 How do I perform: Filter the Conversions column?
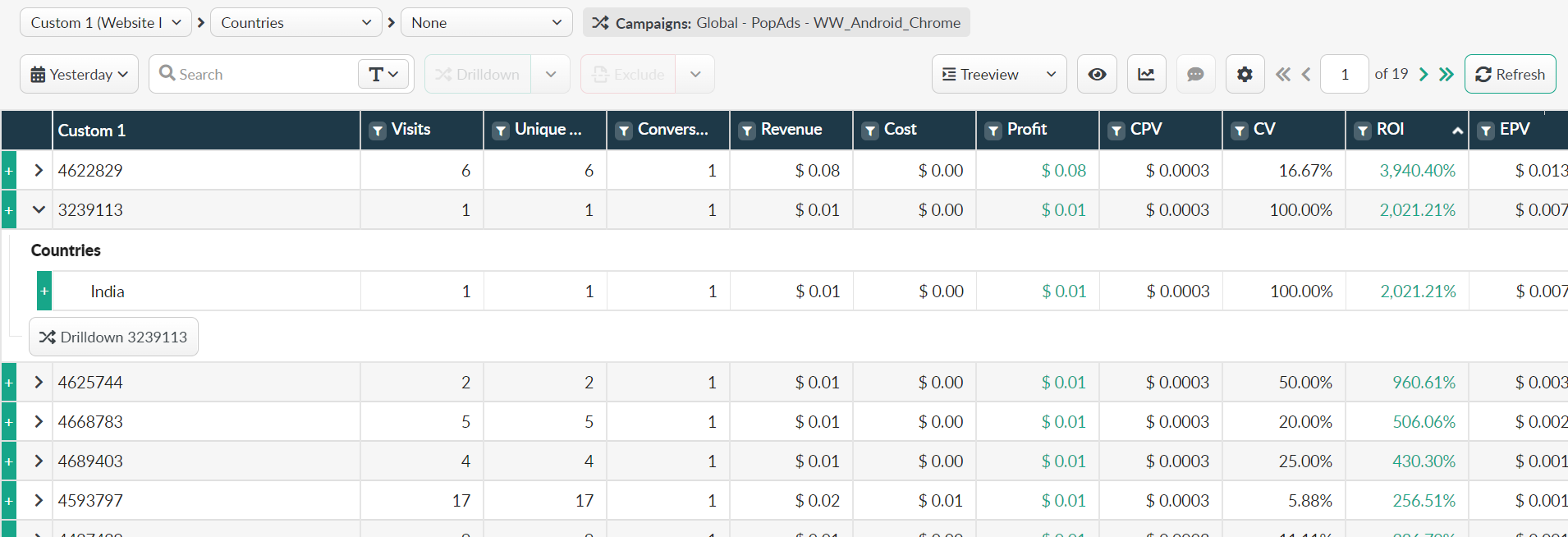624,131
